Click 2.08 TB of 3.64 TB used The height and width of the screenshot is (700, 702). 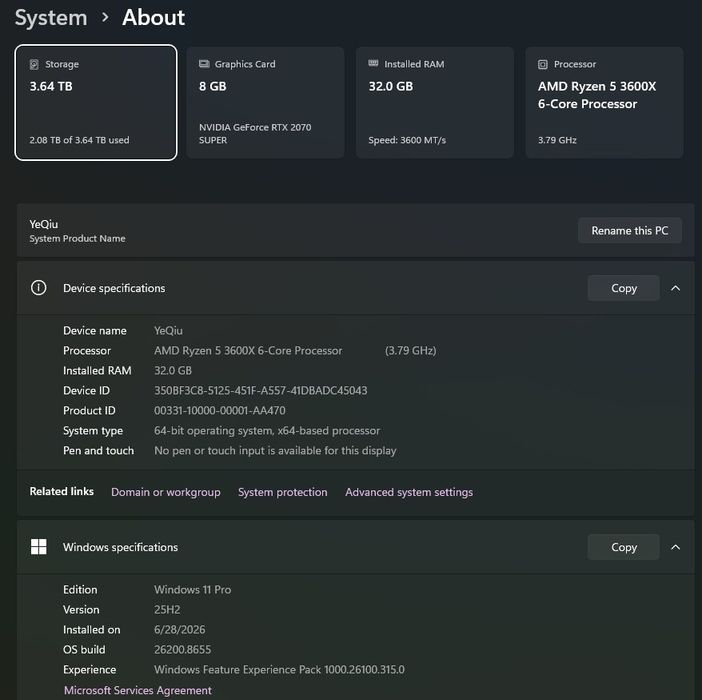79,140
